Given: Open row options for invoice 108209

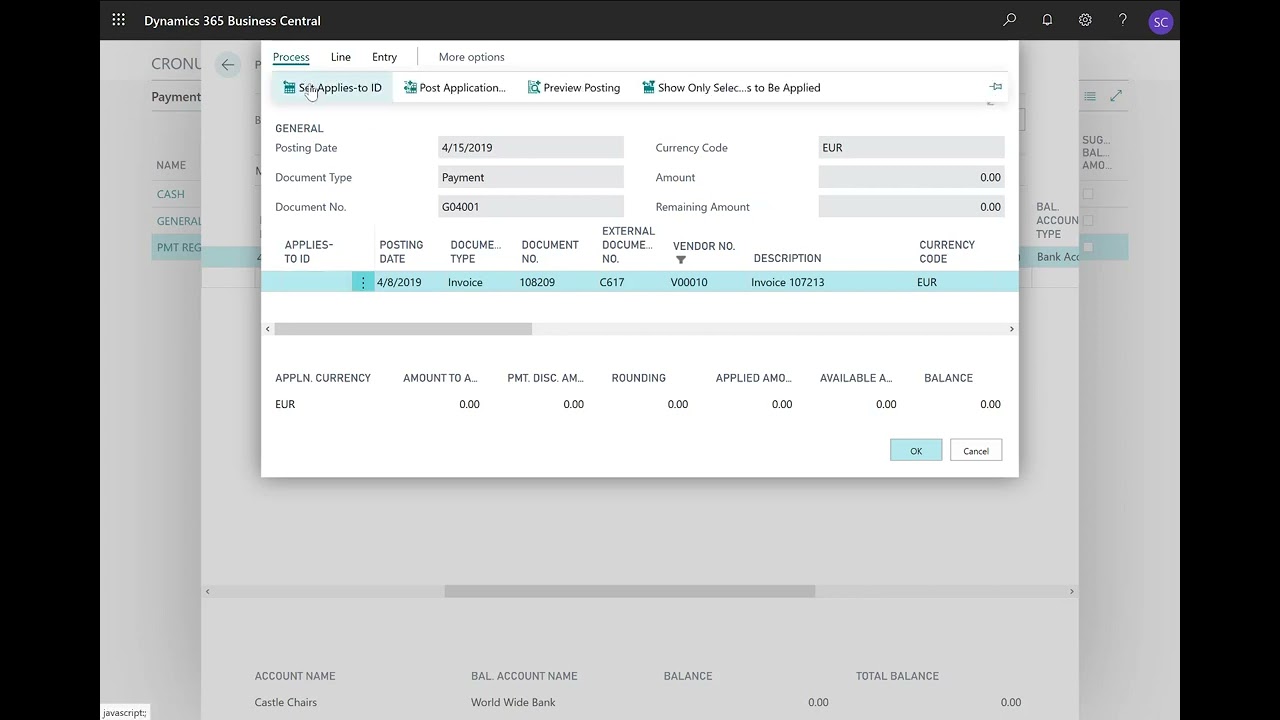Looking at the screenshot, I should pos(363,282).
